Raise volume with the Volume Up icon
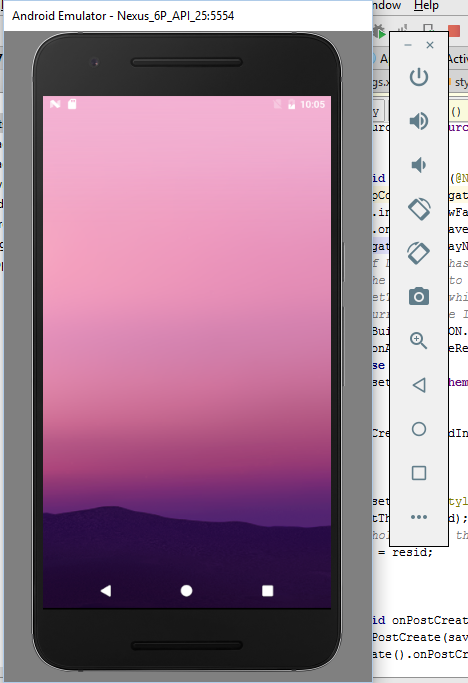This screenshot has height=683, width=468. [x=419, y=121]
